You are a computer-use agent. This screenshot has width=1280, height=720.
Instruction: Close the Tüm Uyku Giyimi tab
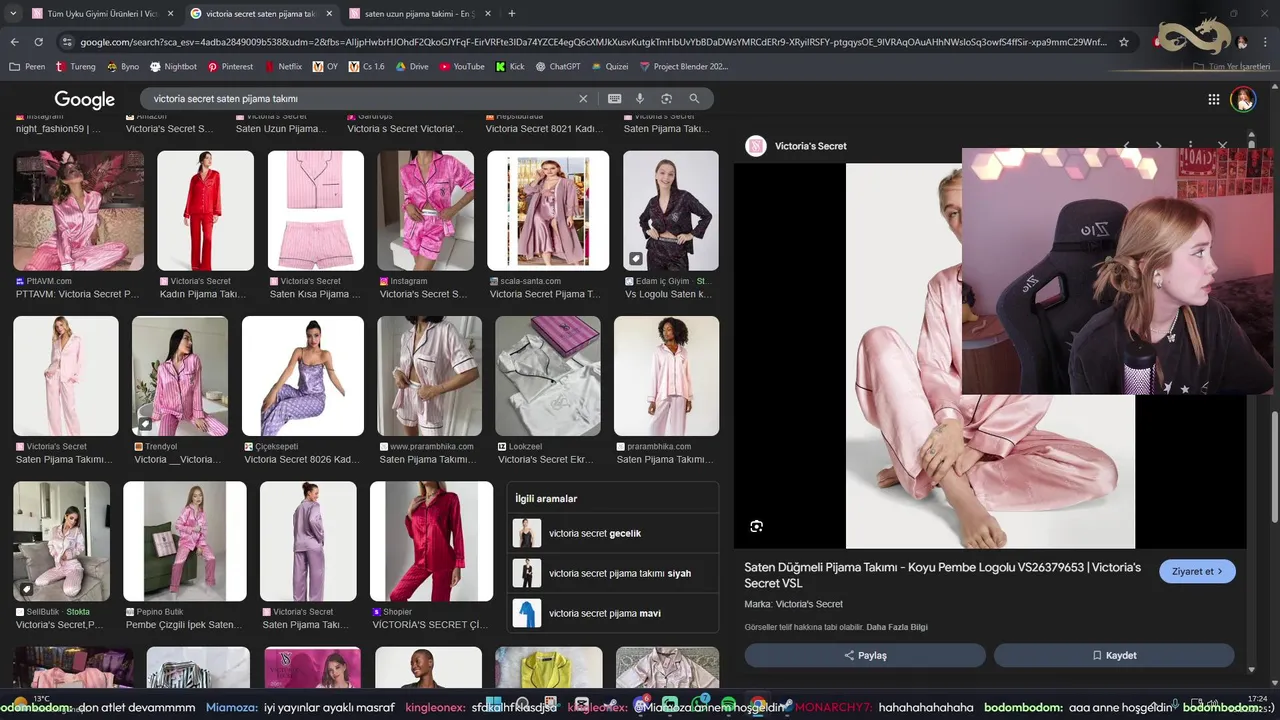170,14
